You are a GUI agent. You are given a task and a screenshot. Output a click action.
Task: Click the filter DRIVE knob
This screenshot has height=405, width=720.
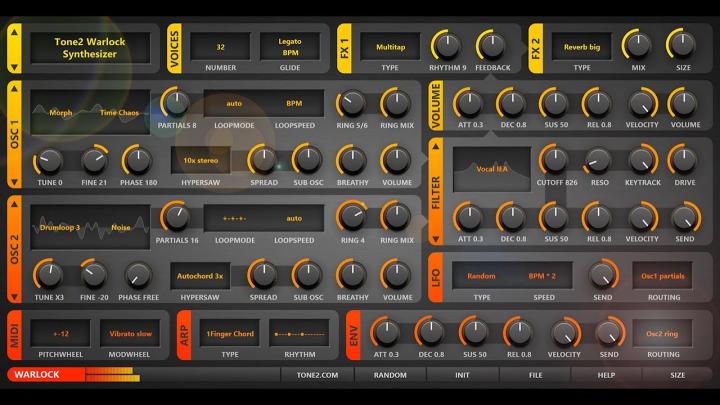pos(684,160)
